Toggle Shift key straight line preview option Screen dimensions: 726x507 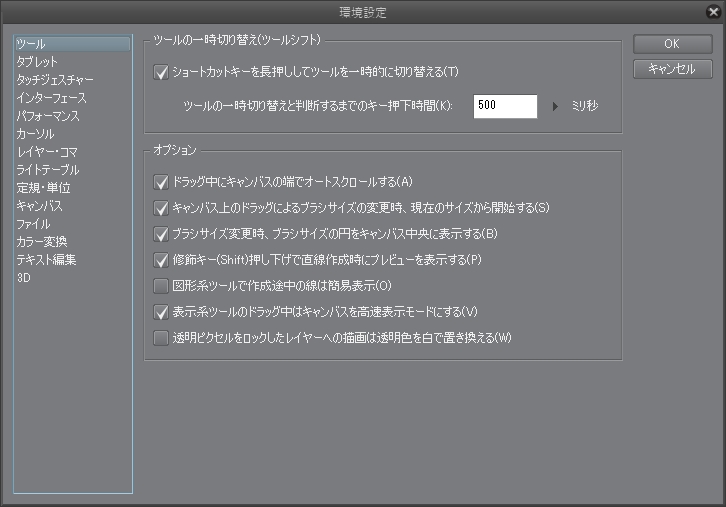(161, 260)
